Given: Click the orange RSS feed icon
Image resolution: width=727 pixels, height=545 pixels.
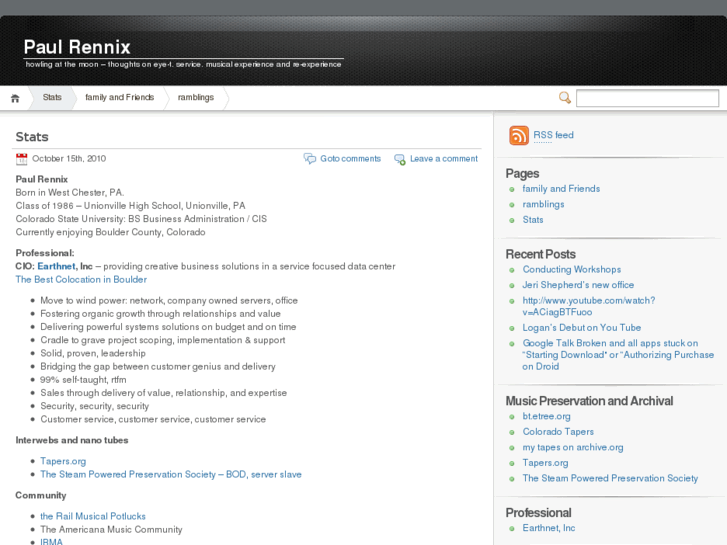Looking at the screenshot, I should tap(519, 135).
